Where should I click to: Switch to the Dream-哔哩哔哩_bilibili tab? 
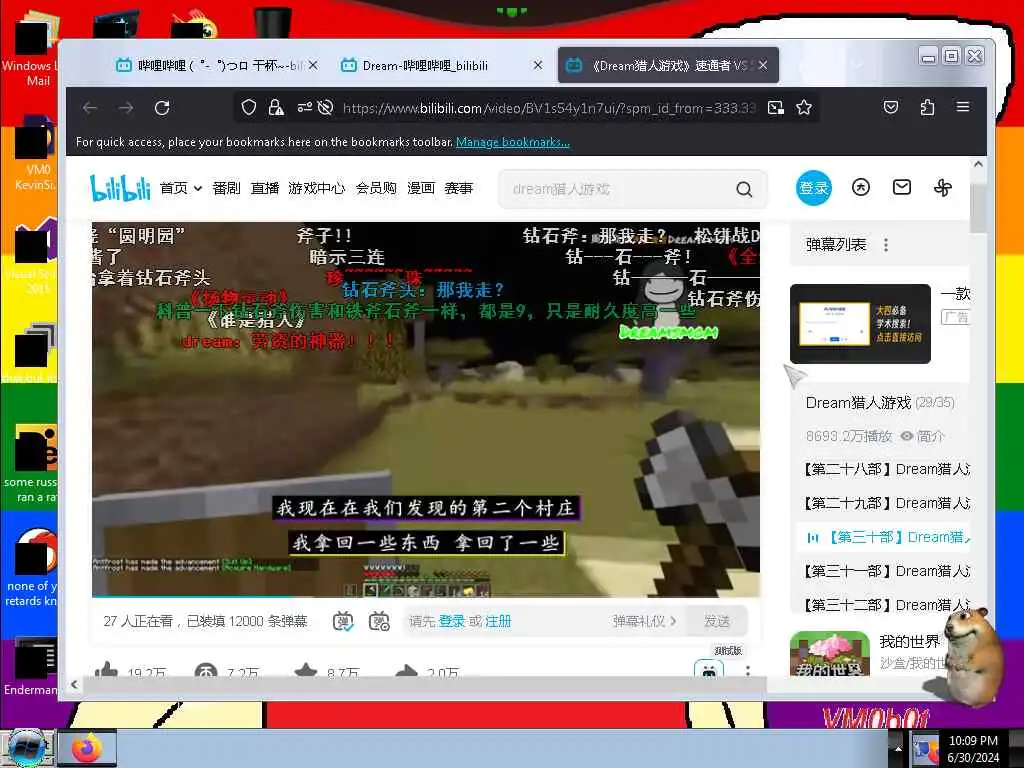point(424,65)
